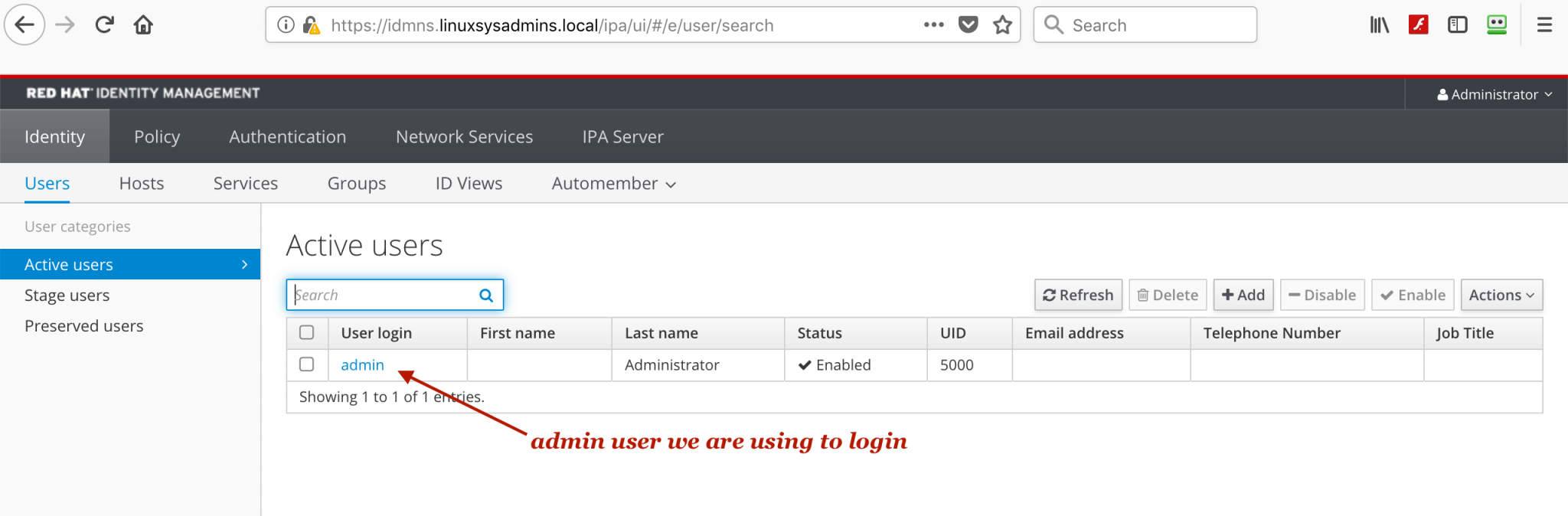
Task: Click the Add user button
Action: coord(1243,295)
